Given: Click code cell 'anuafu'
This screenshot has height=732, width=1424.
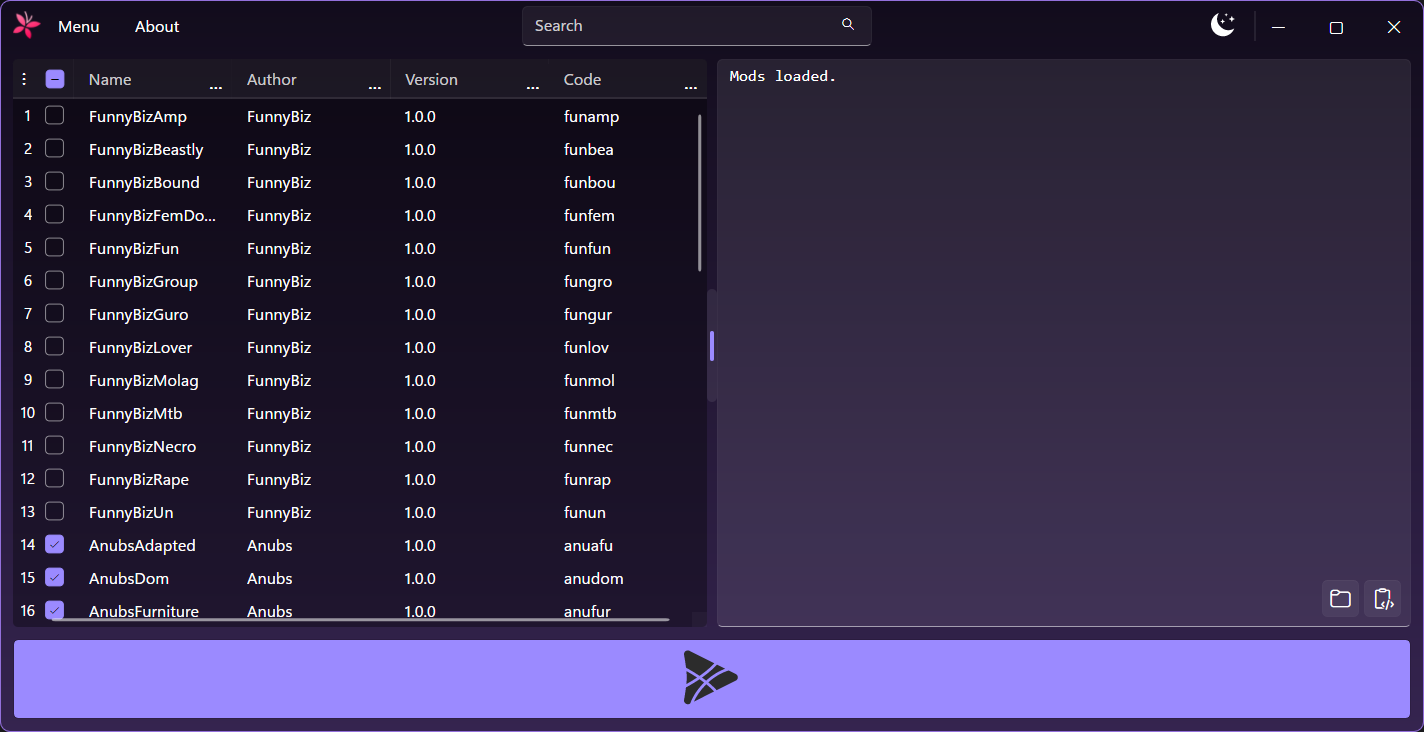Looking at the screenshot, I should (588, 545).
